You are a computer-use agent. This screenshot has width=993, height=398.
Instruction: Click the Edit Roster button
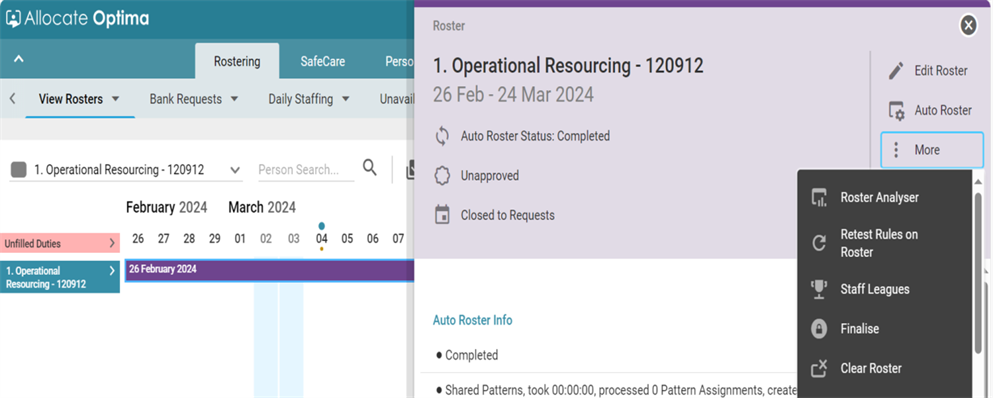928,71
